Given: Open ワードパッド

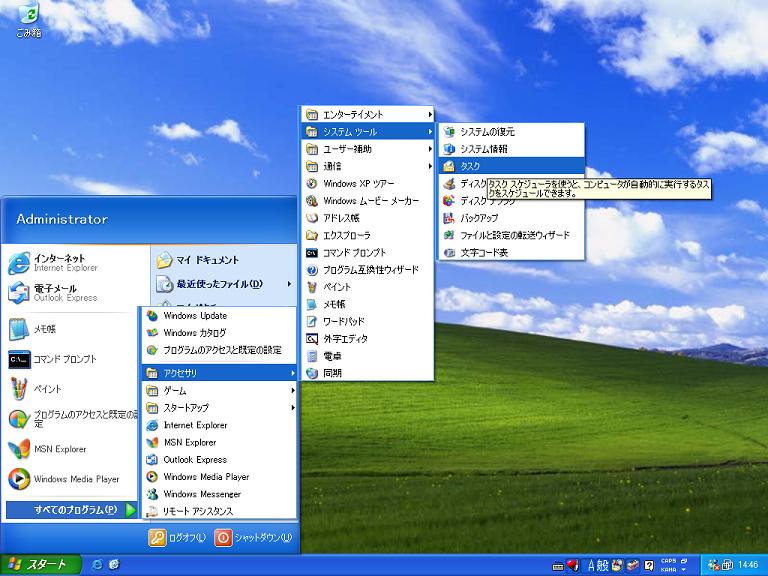Looking at the screenshot, I should pos(368,321).
